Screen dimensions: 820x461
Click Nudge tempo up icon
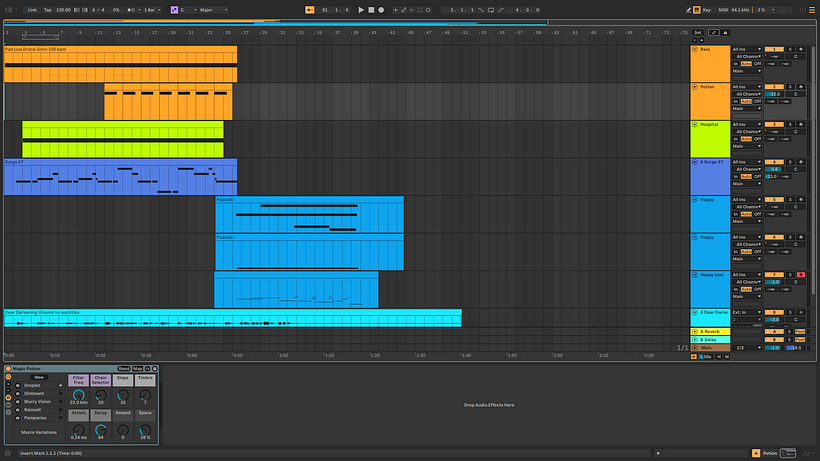85,10
